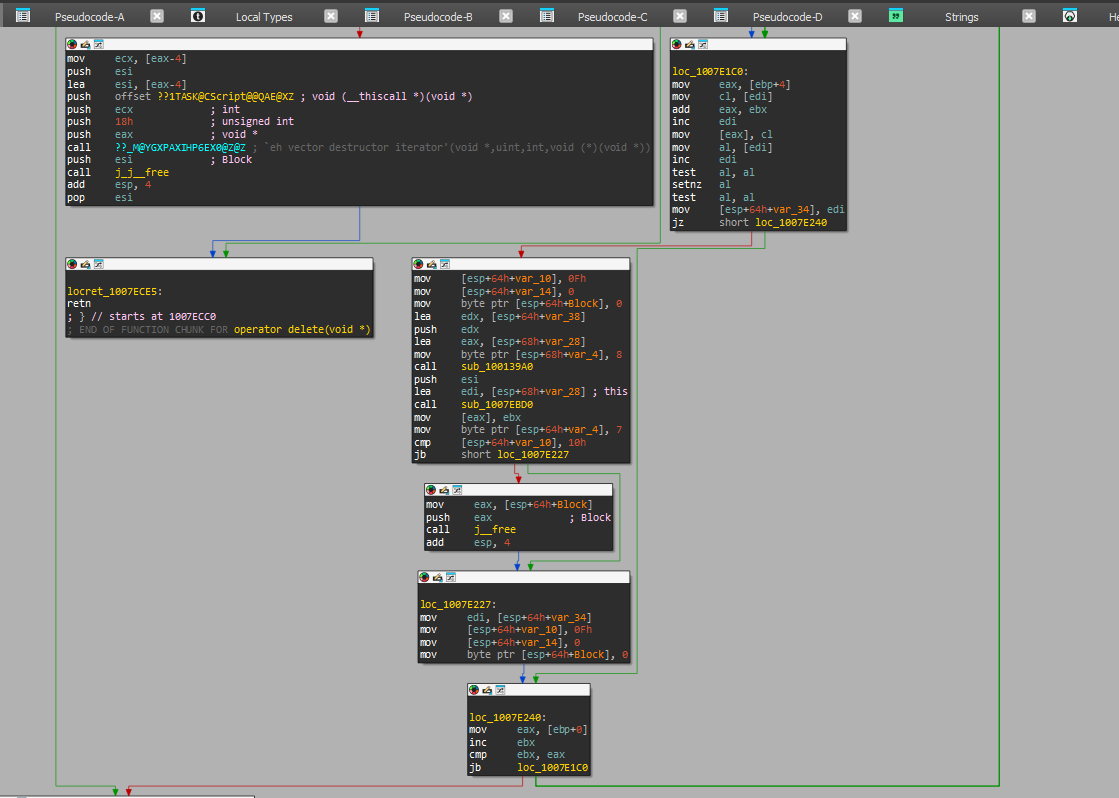Viewport: 1119px width, 798px height.
Task: Click the 'push 18h' instruction
Action: 101,122
